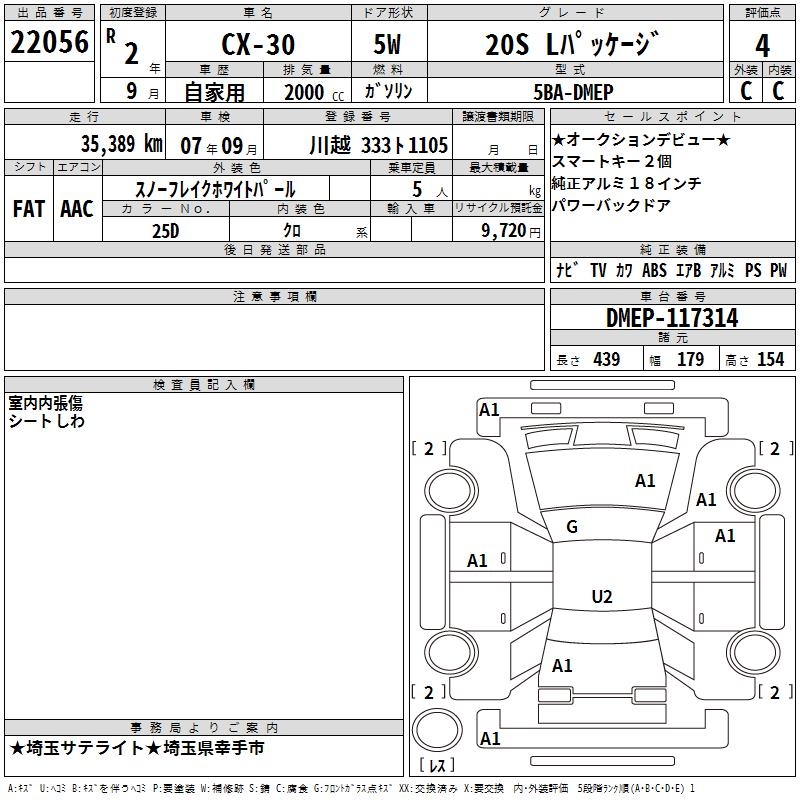Click the アルミ wheels equipment item
The height and width of the screenshot is (800, 800).
722,270
